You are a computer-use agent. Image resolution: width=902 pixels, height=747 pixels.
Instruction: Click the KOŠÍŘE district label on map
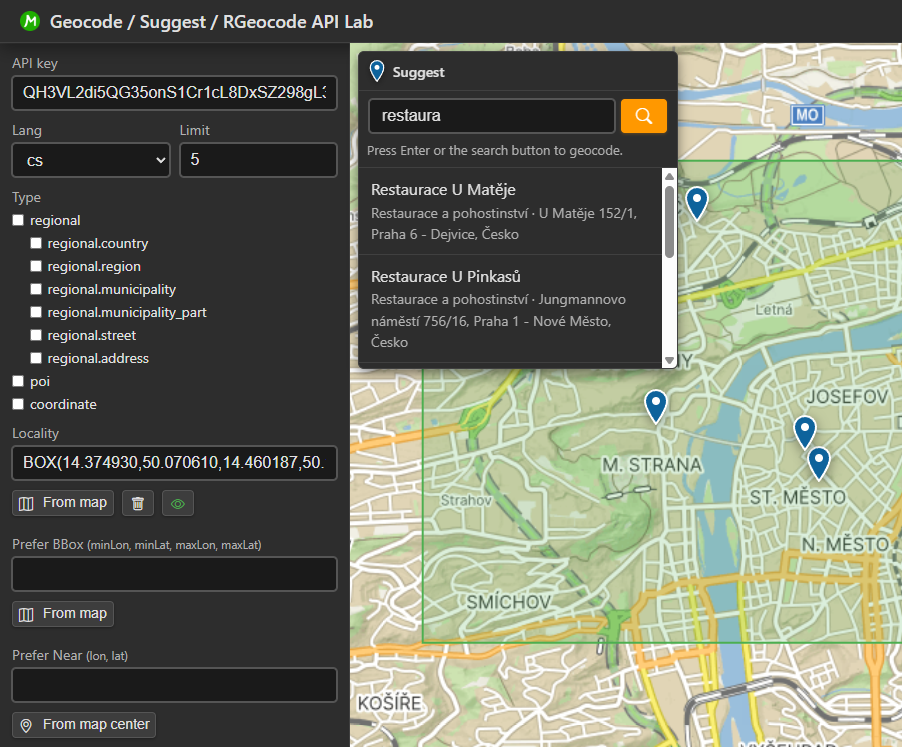click(389, 703)
